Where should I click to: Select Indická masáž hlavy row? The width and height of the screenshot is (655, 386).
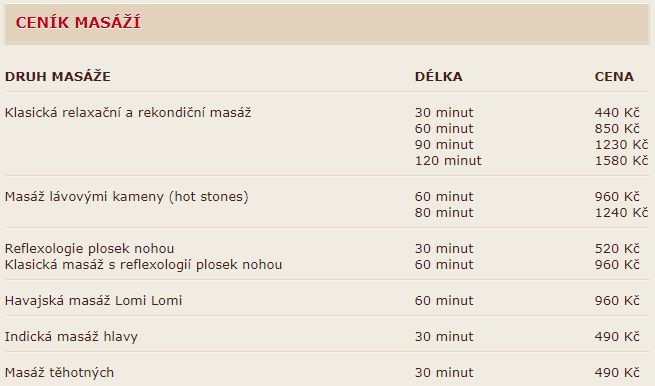pos(326,337)
